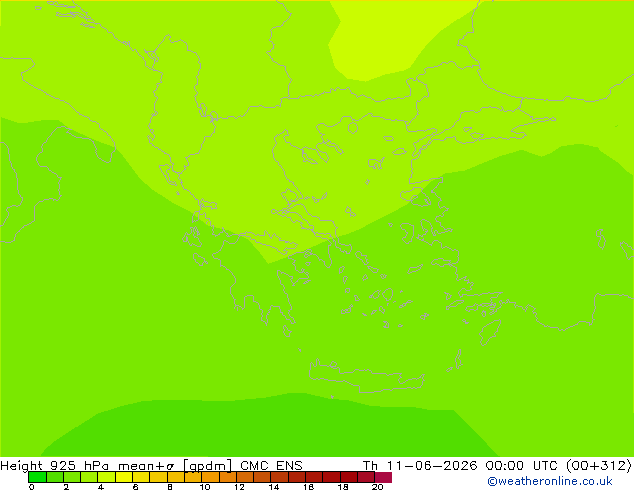
Task: Click the '4' legend scale value
Action: 101,487
